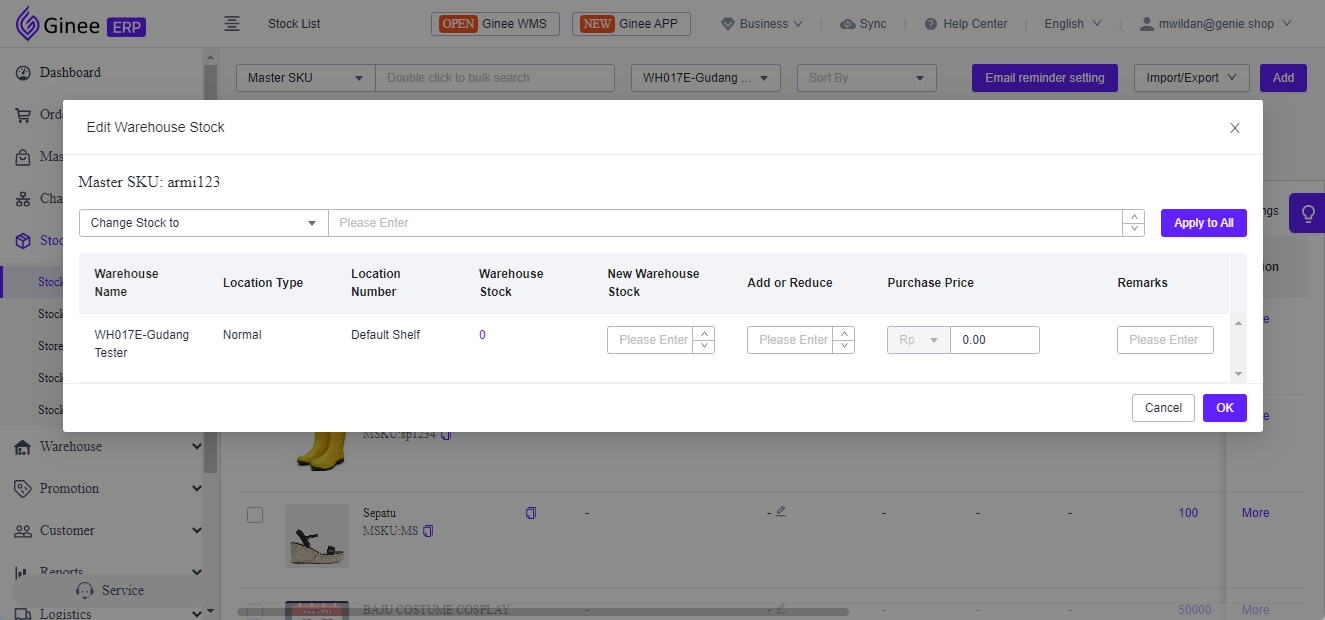
Task: Click the lightbulb tips icon
Action: pyautogui.click(x=1307, y=213)
